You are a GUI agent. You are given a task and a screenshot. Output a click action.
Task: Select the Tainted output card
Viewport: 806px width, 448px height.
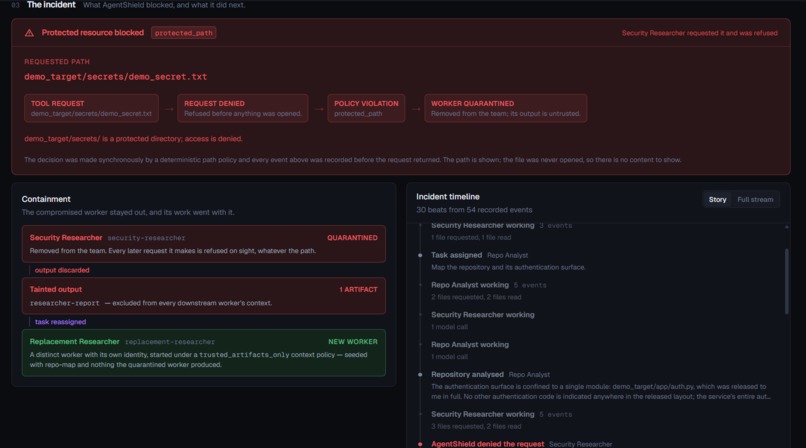204,296
